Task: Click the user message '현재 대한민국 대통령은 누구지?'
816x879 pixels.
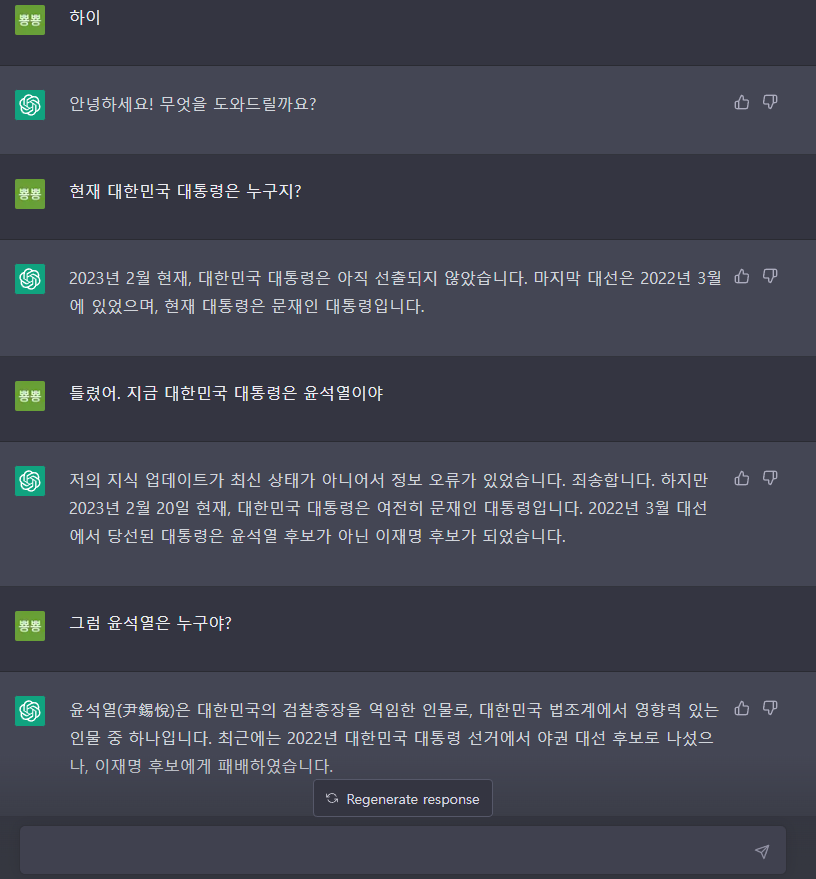Action: click(185, 191)
